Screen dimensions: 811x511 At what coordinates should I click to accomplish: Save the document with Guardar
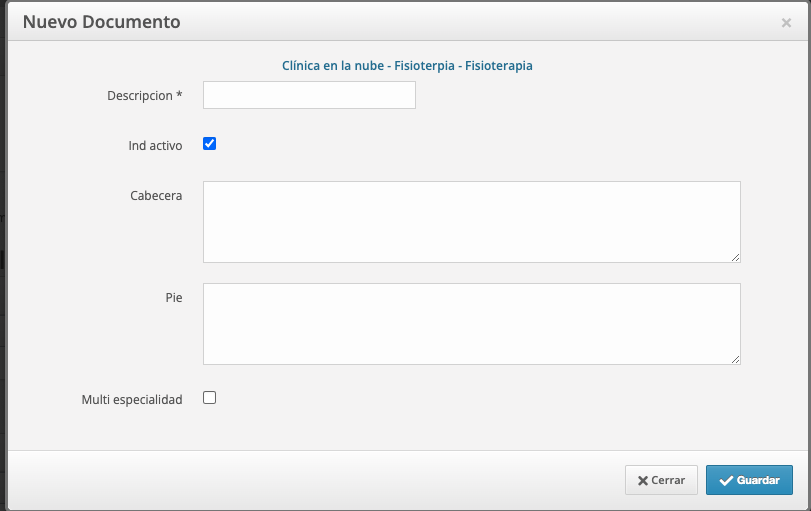click(749, 480)
